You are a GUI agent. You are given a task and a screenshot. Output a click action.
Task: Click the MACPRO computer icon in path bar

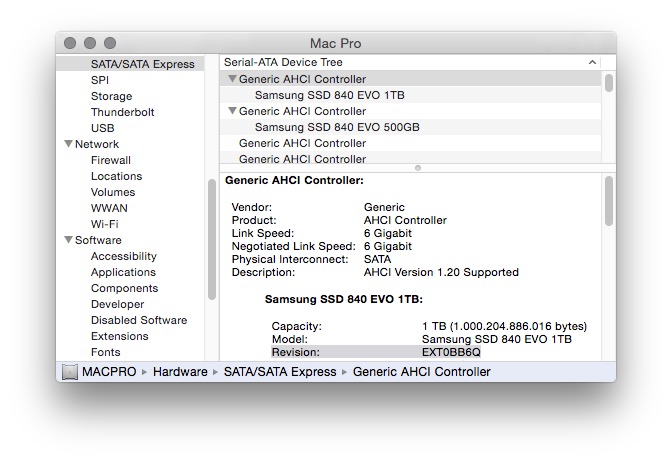click(x=69, y=372)
